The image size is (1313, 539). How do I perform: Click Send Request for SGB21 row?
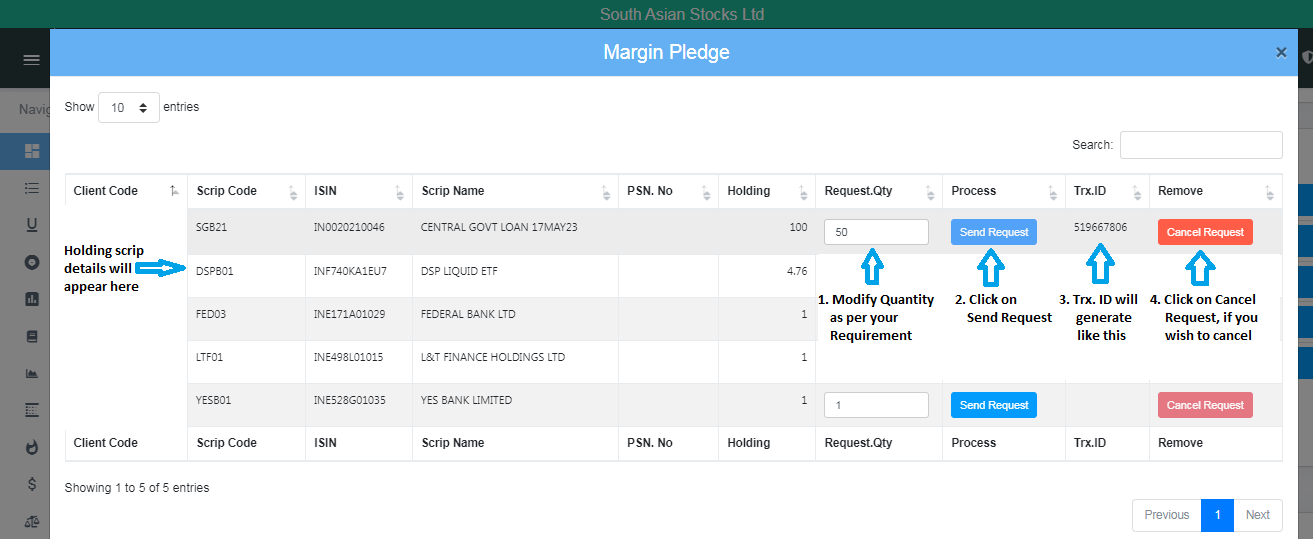point(993,232)
